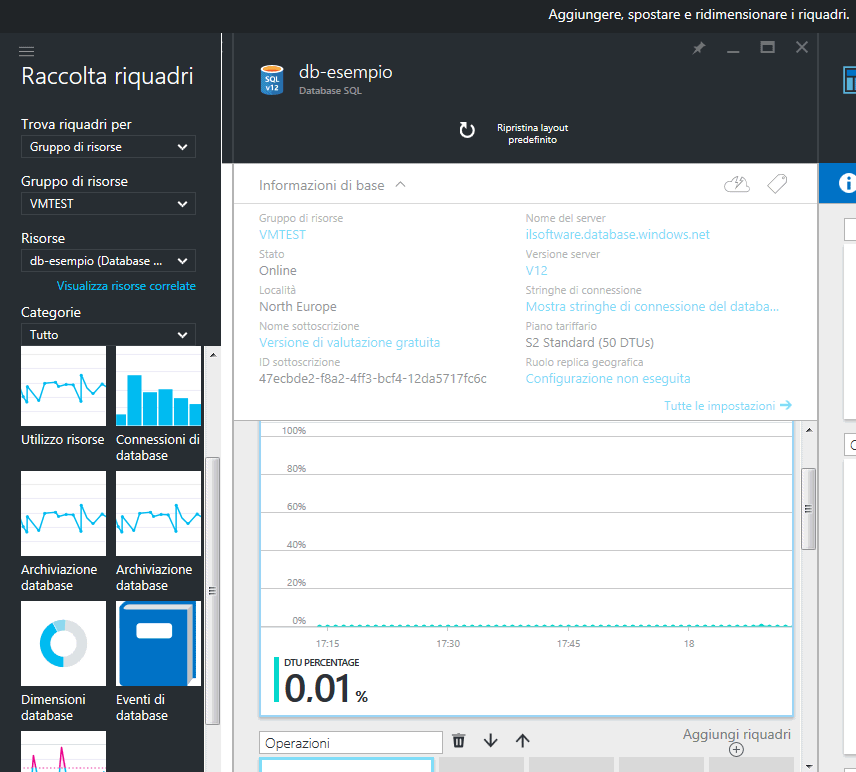This screenshot has width=856, height=772.
Task: Click the plus icon under Aggiungi riquadri
Action: (x=736, y=750)
